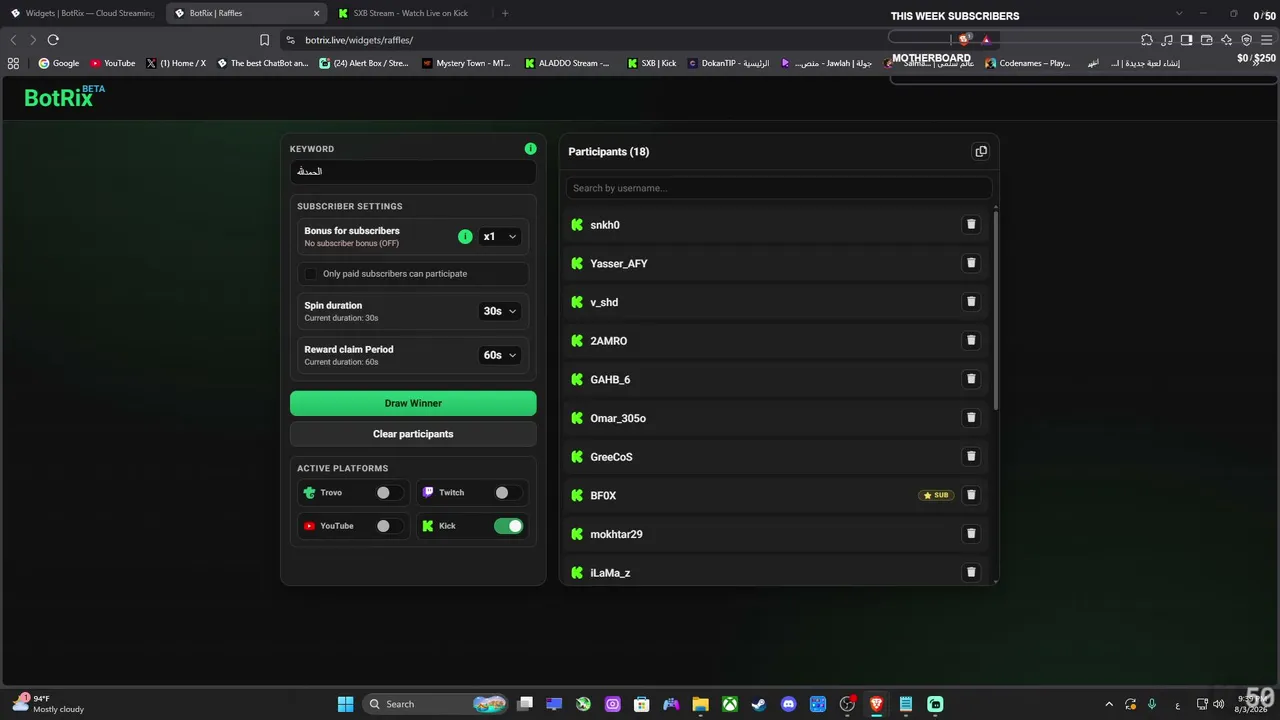The image size is (1280, 720).
Task: Show subscriber bonus info icon
Action: (x=465, y=237)
